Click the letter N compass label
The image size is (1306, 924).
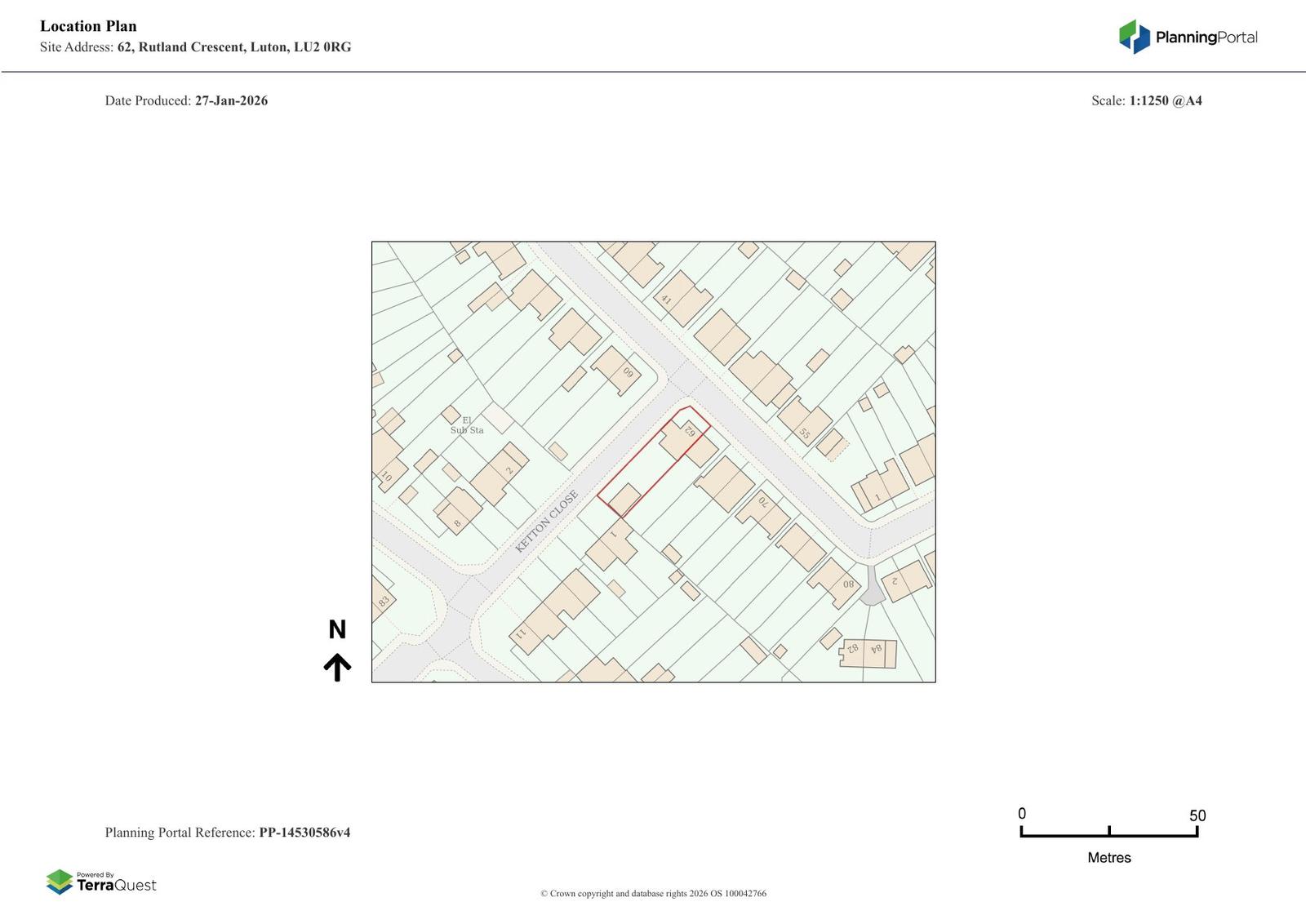point(337,629)
